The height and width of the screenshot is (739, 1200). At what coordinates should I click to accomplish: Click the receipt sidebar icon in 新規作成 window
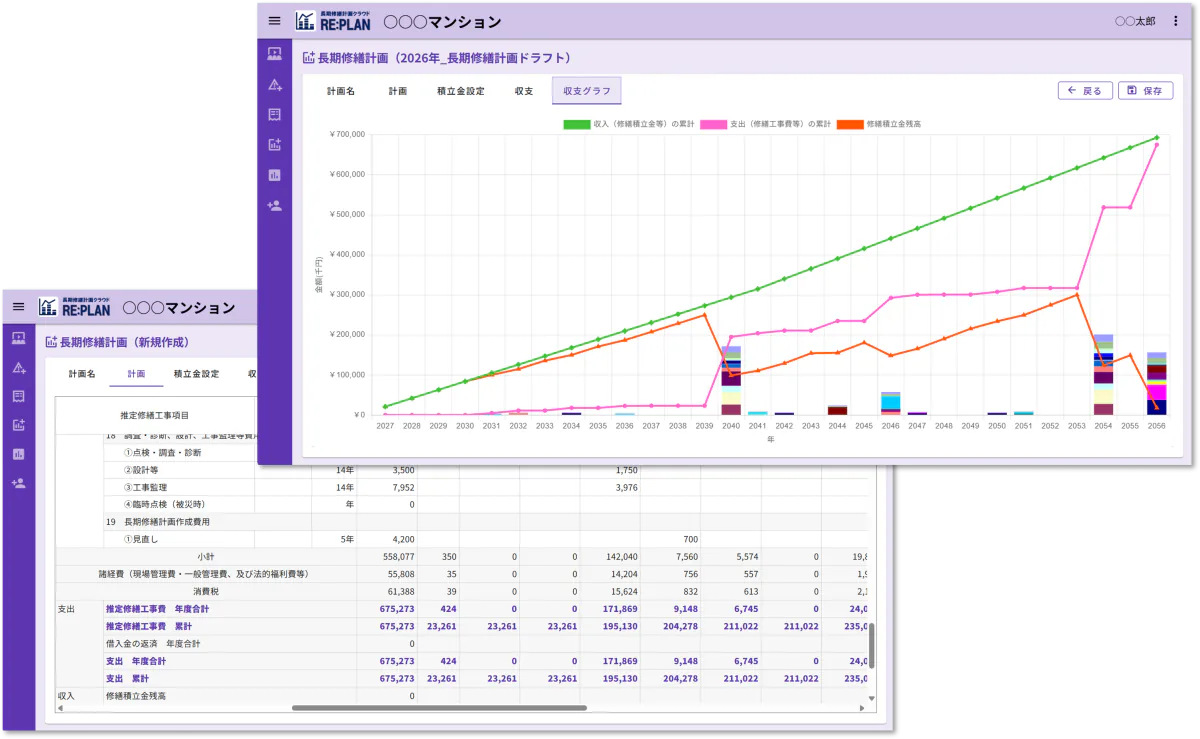(19, 396)
